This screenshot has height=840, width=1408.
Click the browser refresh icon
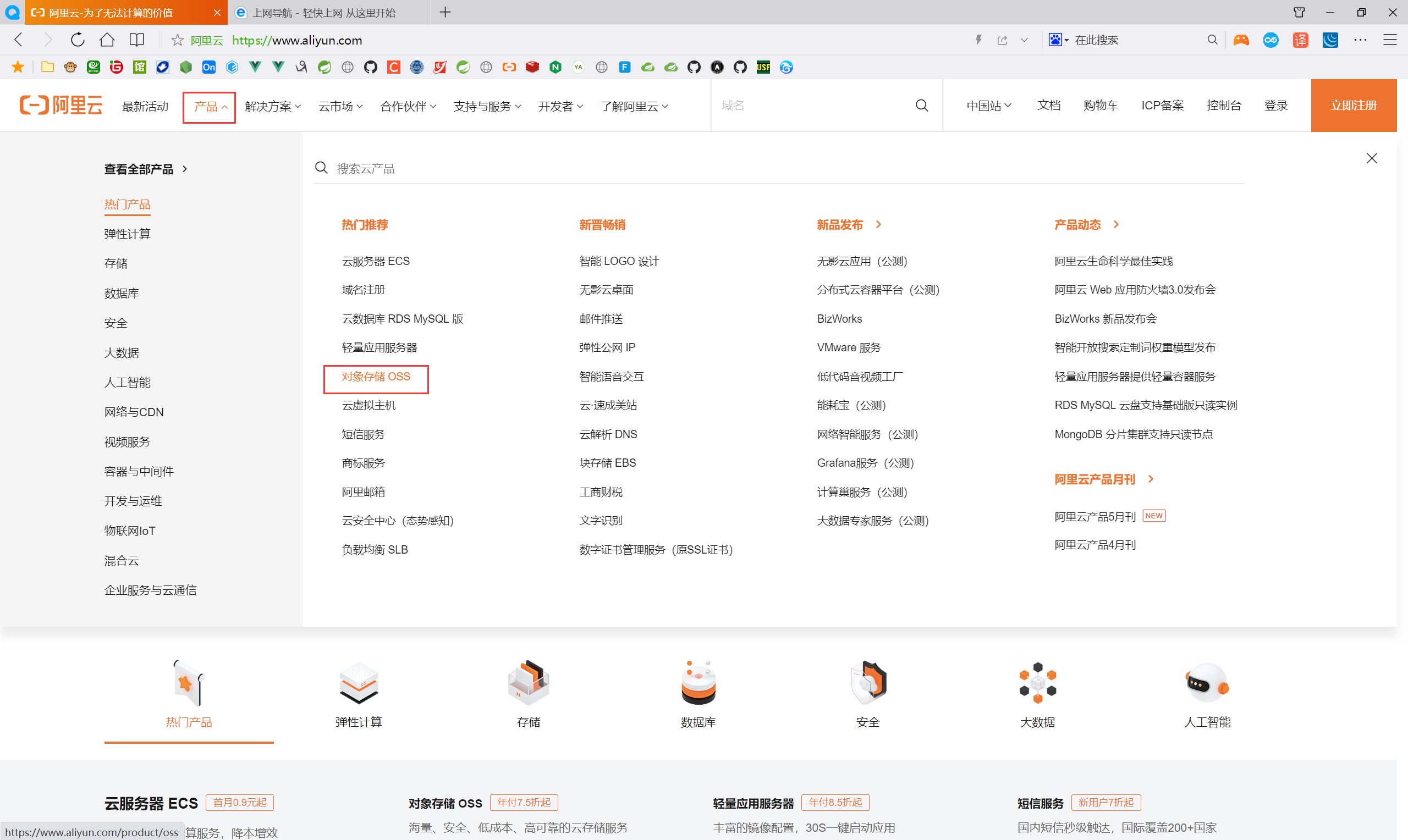(x=78, y=40)
